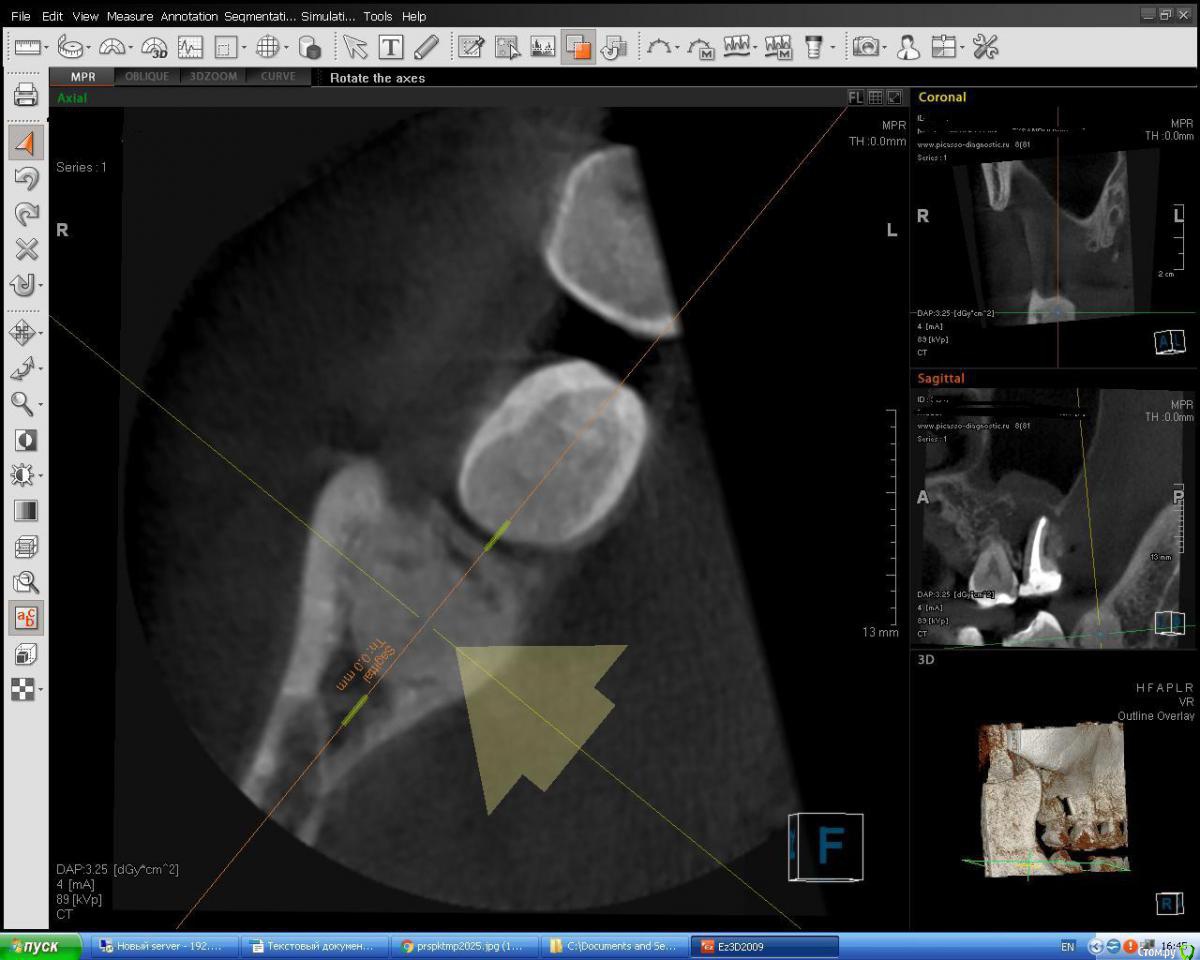Click the redo arrow in sidebar

tap(26, 214)
